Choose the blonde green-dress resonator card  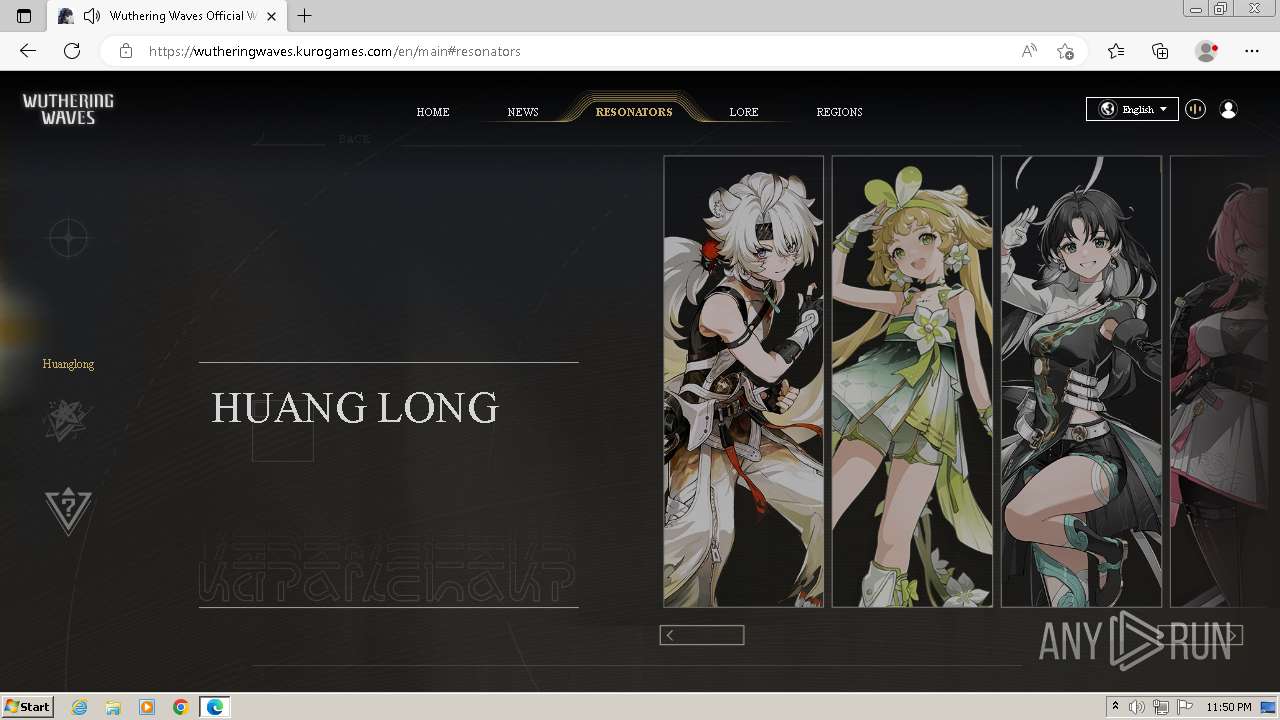coord(912,381)
